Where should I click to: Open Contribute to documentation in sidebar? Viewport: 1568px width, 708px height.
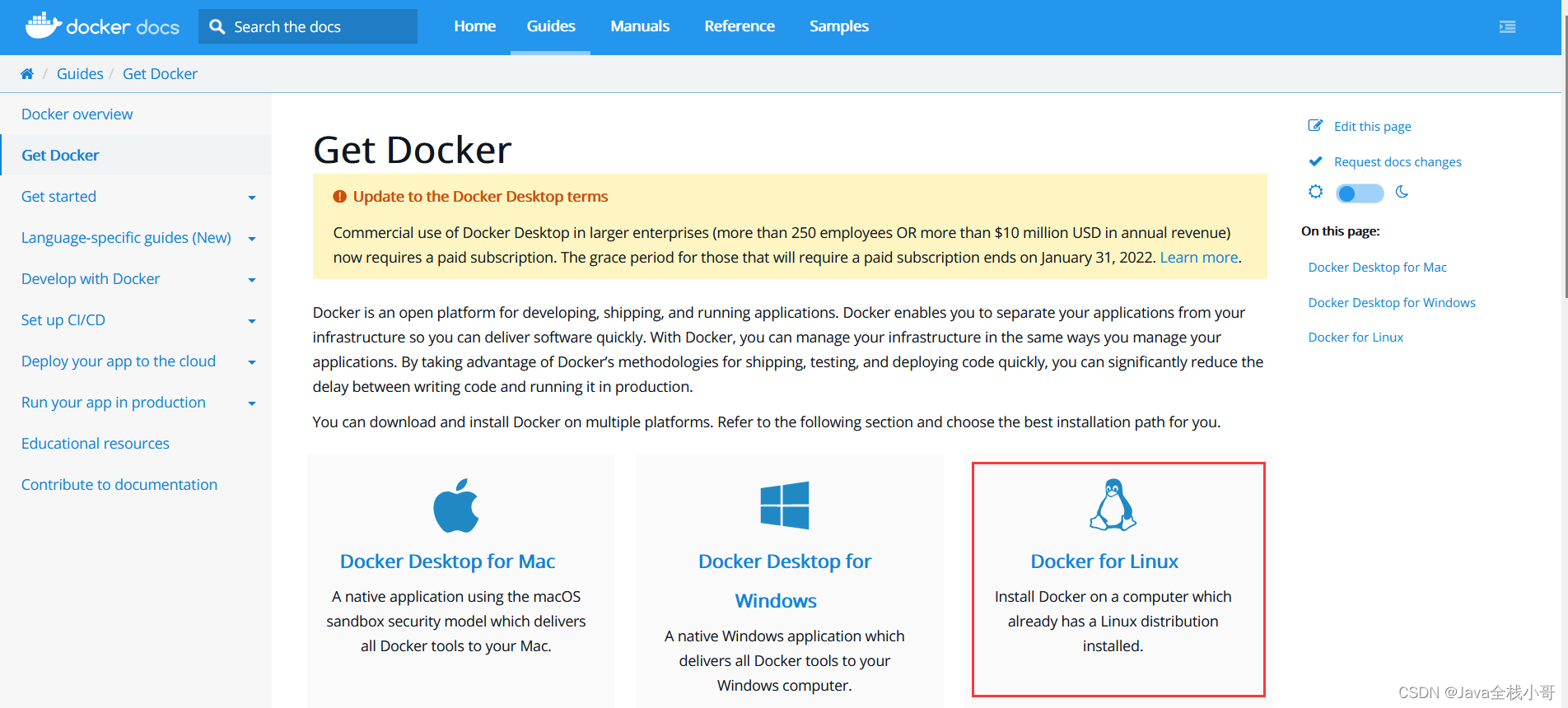point(119,485)
